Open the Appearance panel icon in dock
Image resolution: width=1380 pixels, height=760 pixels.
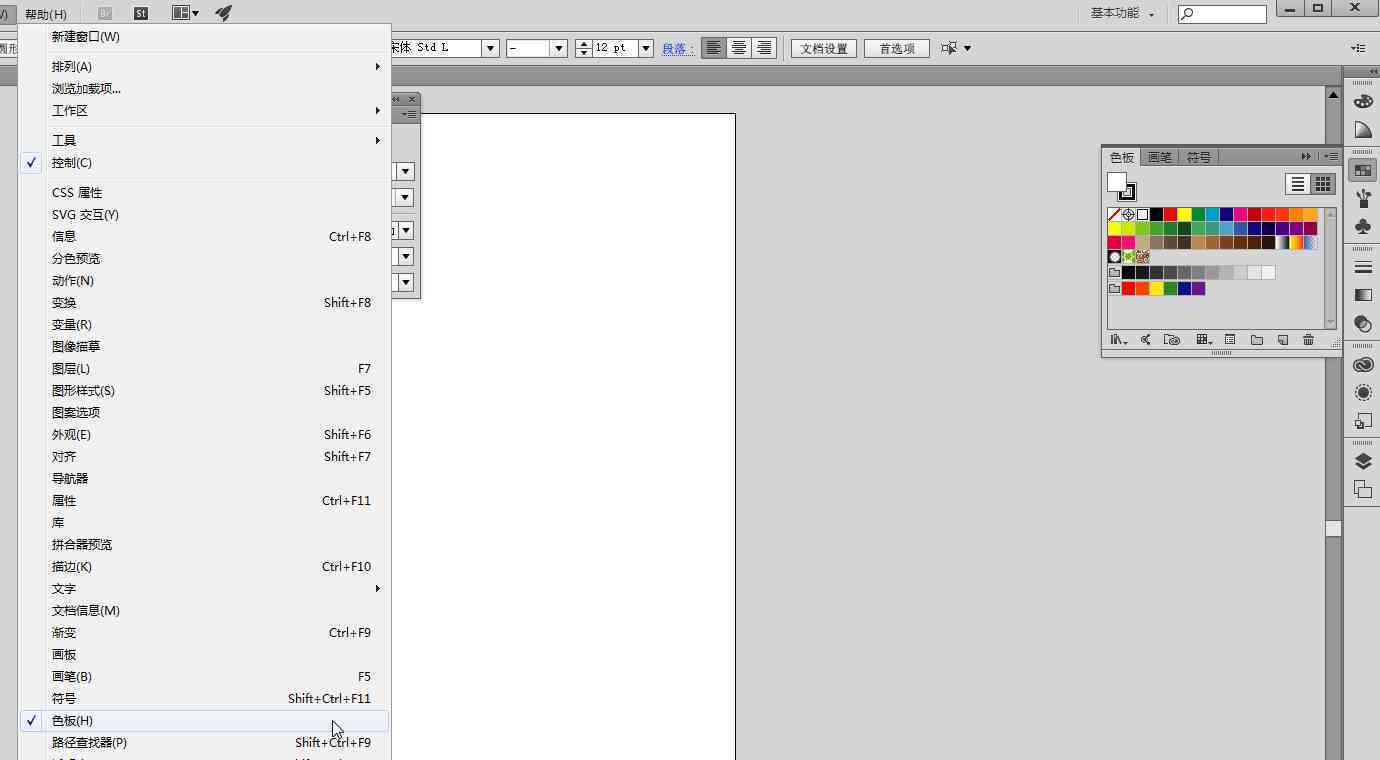click(1362, 393)
